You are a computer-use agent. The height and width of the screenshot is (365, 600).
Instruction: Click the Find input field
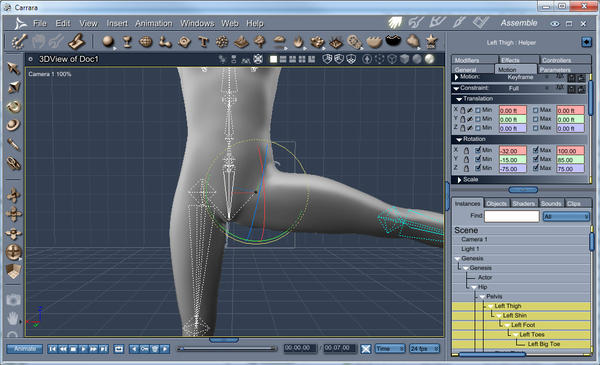pos(512,216)
